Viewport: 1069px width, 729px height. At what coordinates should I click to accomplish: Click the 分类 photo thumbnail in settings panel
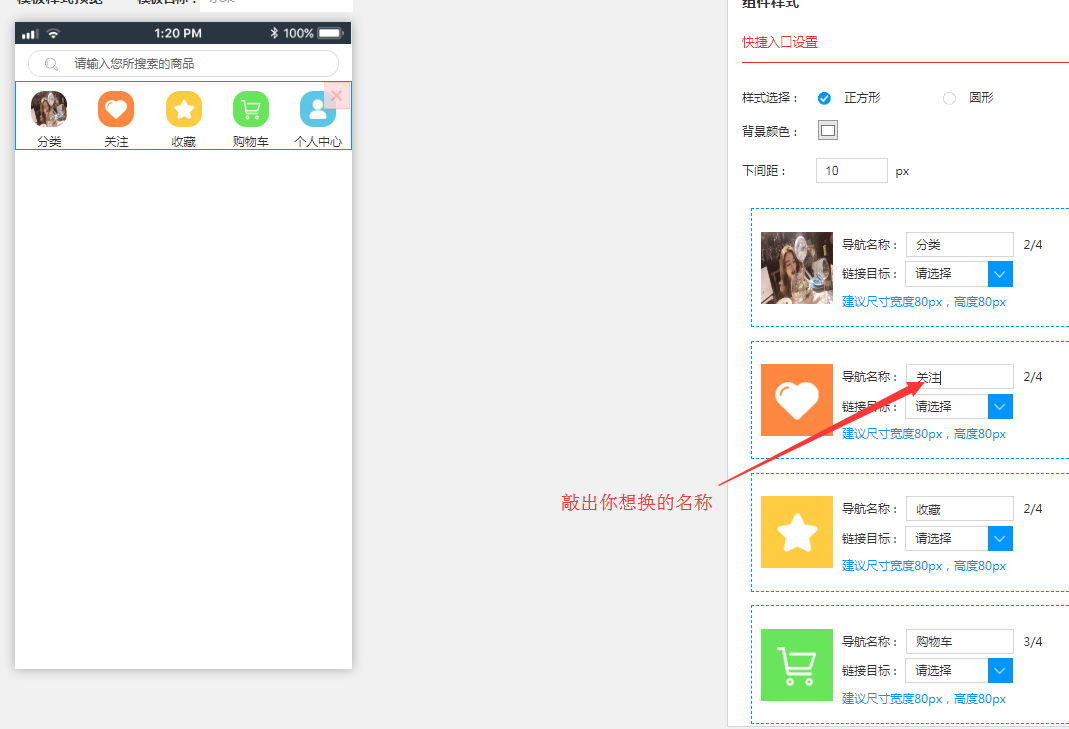[797, 268]
